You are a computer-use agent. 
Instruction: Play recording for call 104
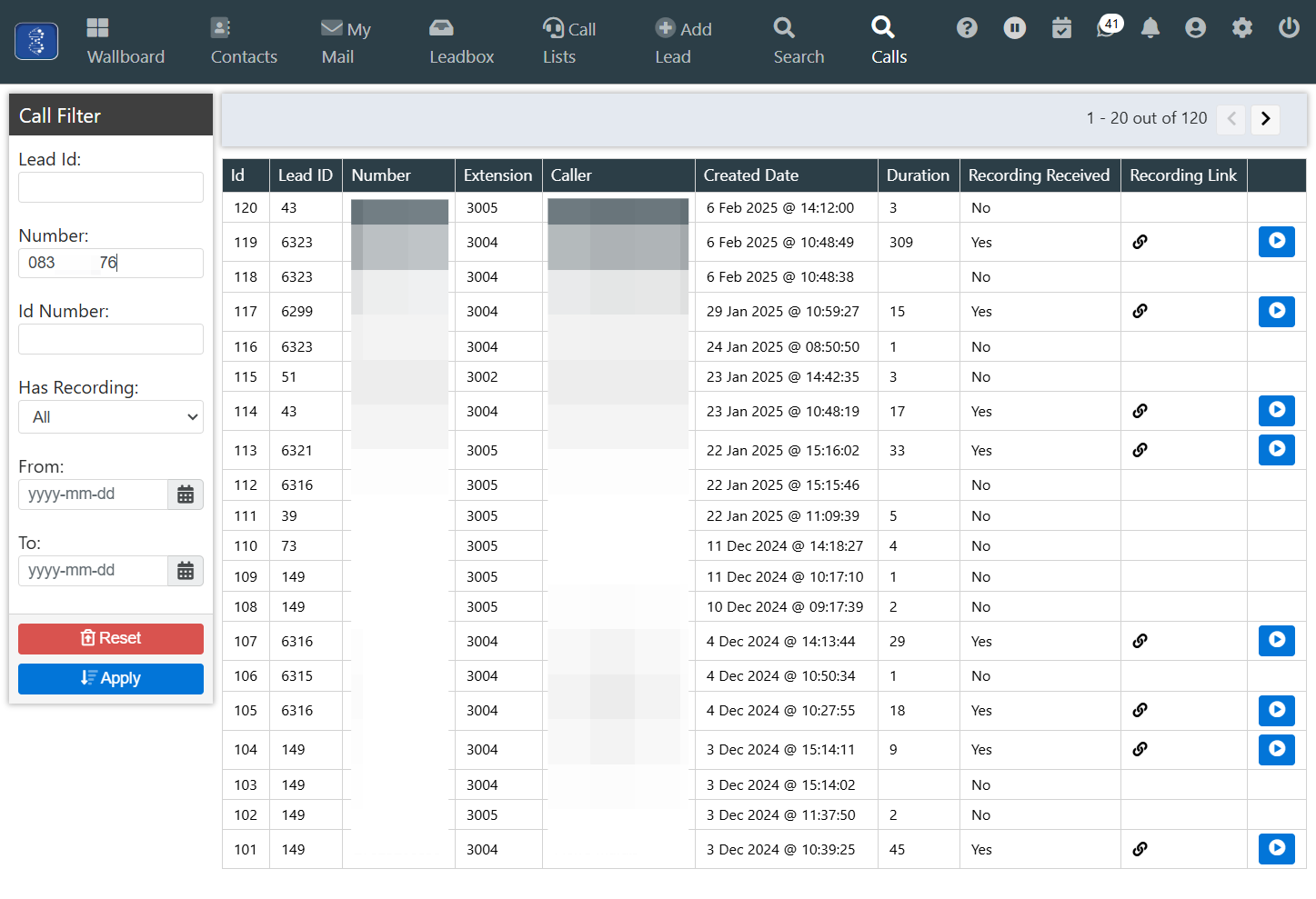pos(1277,749)
